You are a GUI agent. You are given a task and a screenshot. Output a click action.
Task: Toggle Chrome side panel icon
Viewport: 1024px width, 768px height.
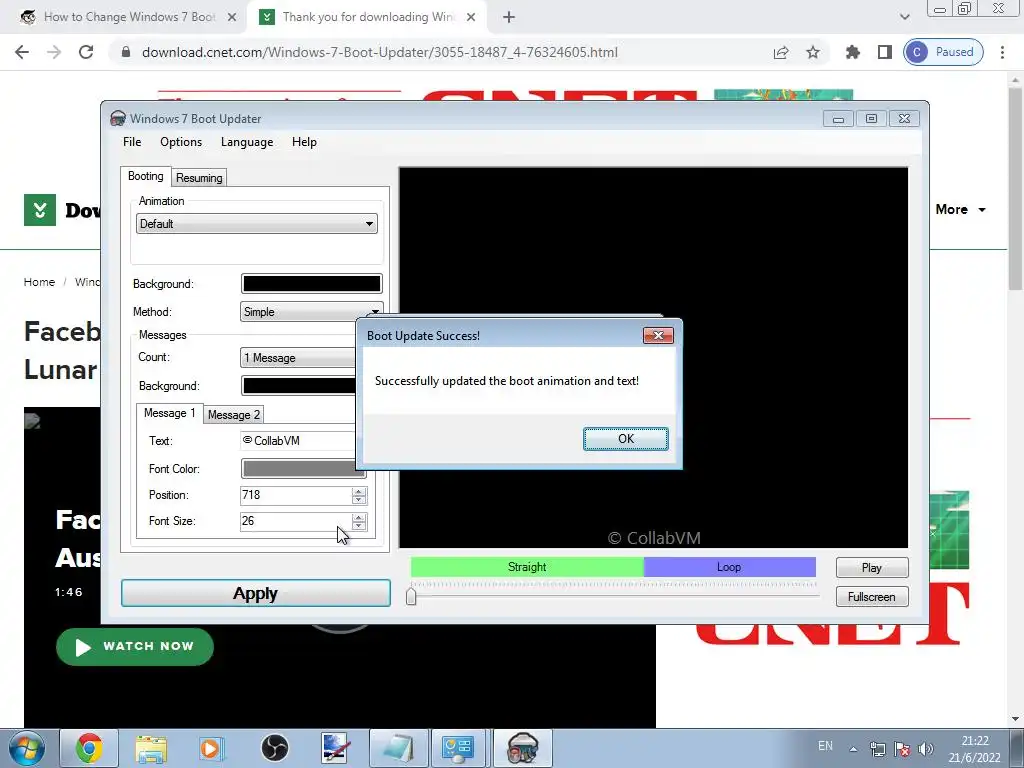[884, 52]
